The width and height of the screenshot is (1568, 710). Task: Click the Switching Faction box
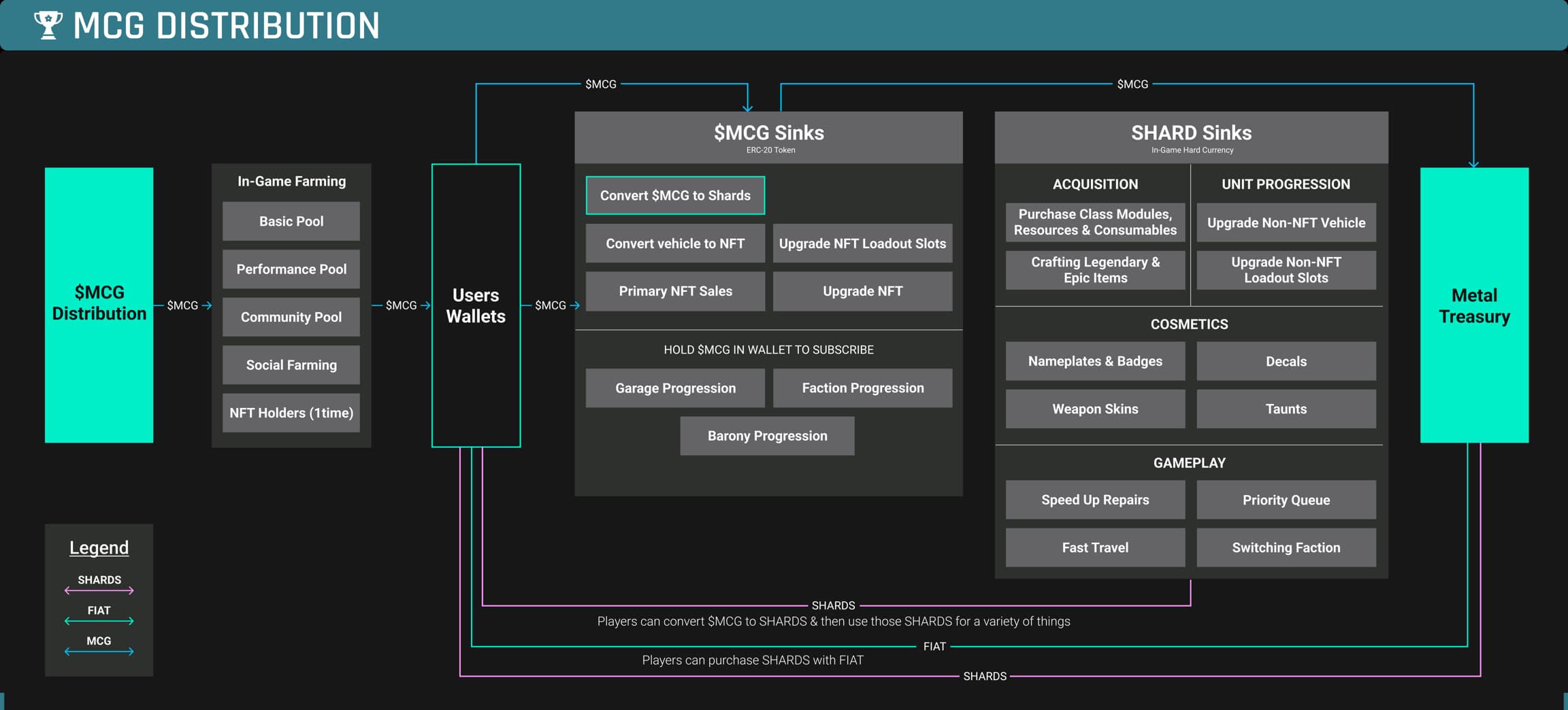[1286, 547]
